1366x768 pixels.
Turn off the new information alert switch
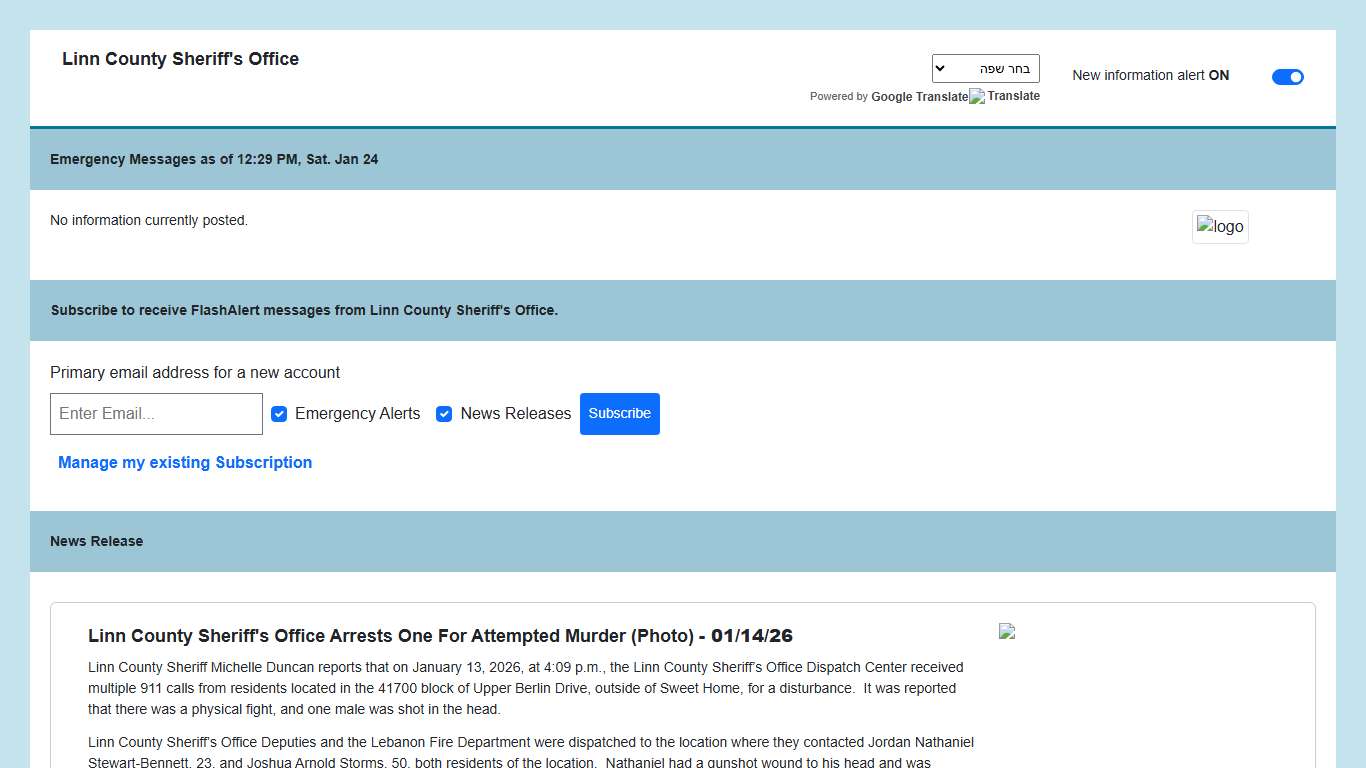(1287, 77)
